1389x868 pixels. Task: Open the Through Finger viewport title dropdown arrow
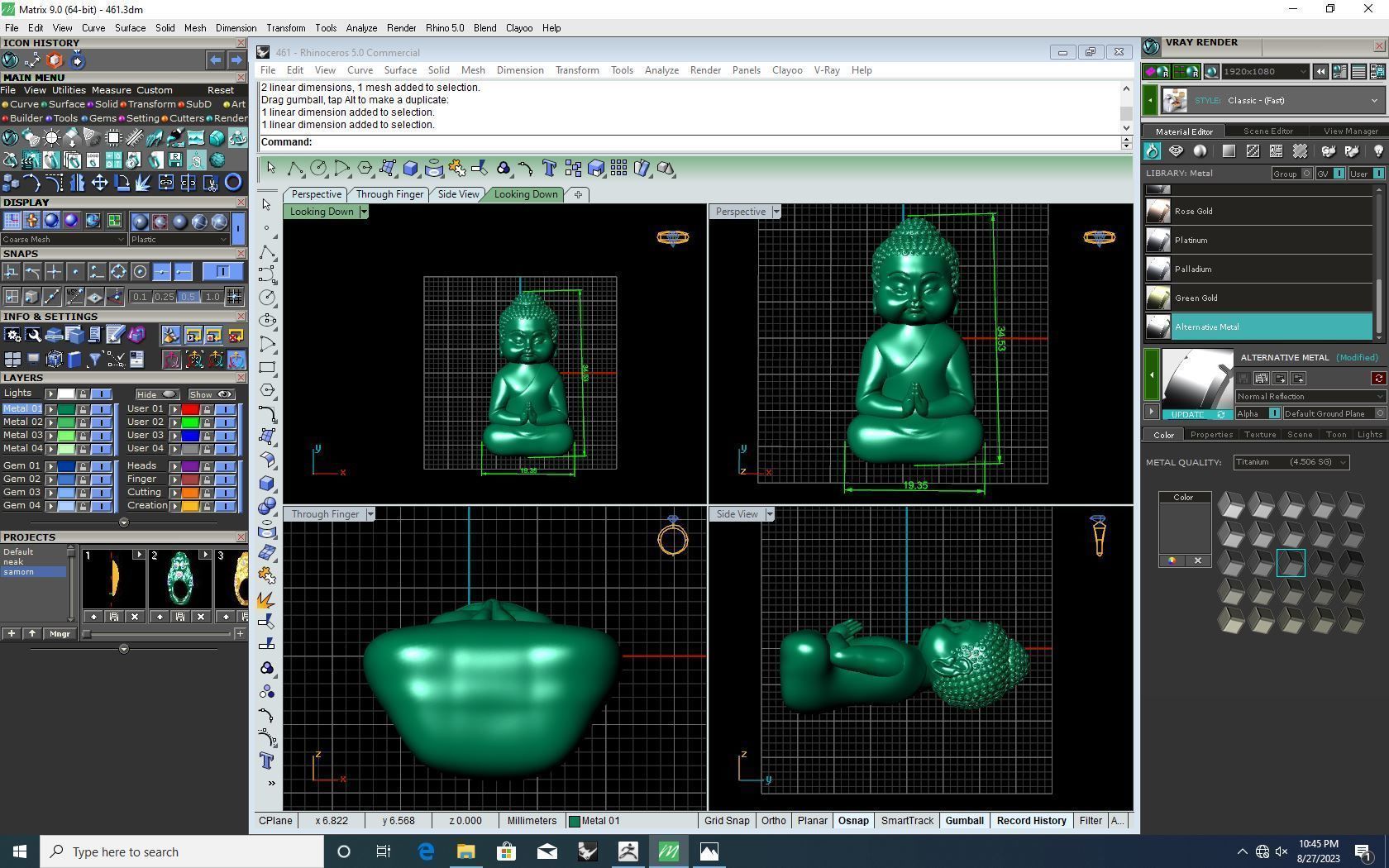coord(370,514)
